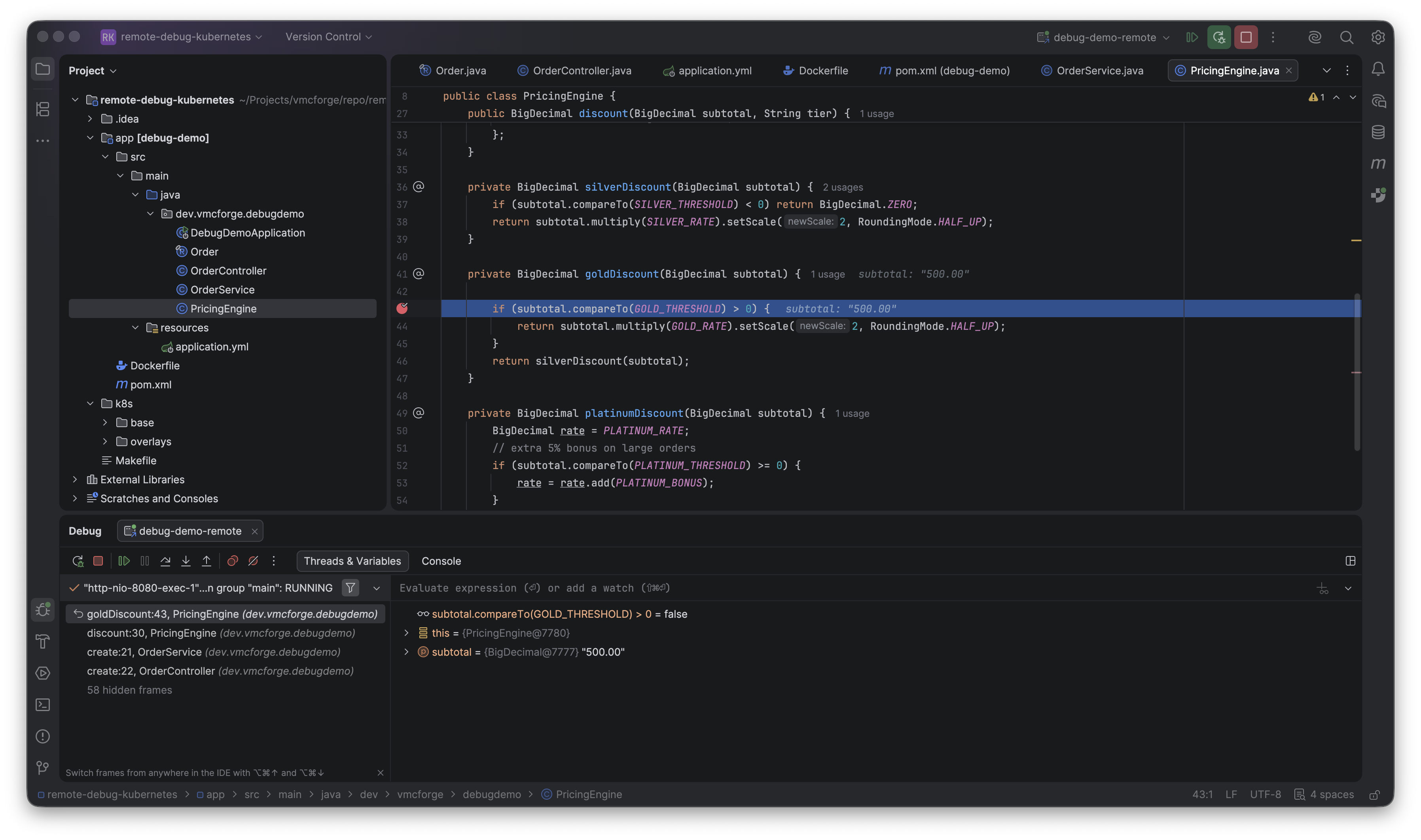Click UTF-8 encoding in status bar
The height and width of the screenshot is (840, 1421).
(1265, 795)
